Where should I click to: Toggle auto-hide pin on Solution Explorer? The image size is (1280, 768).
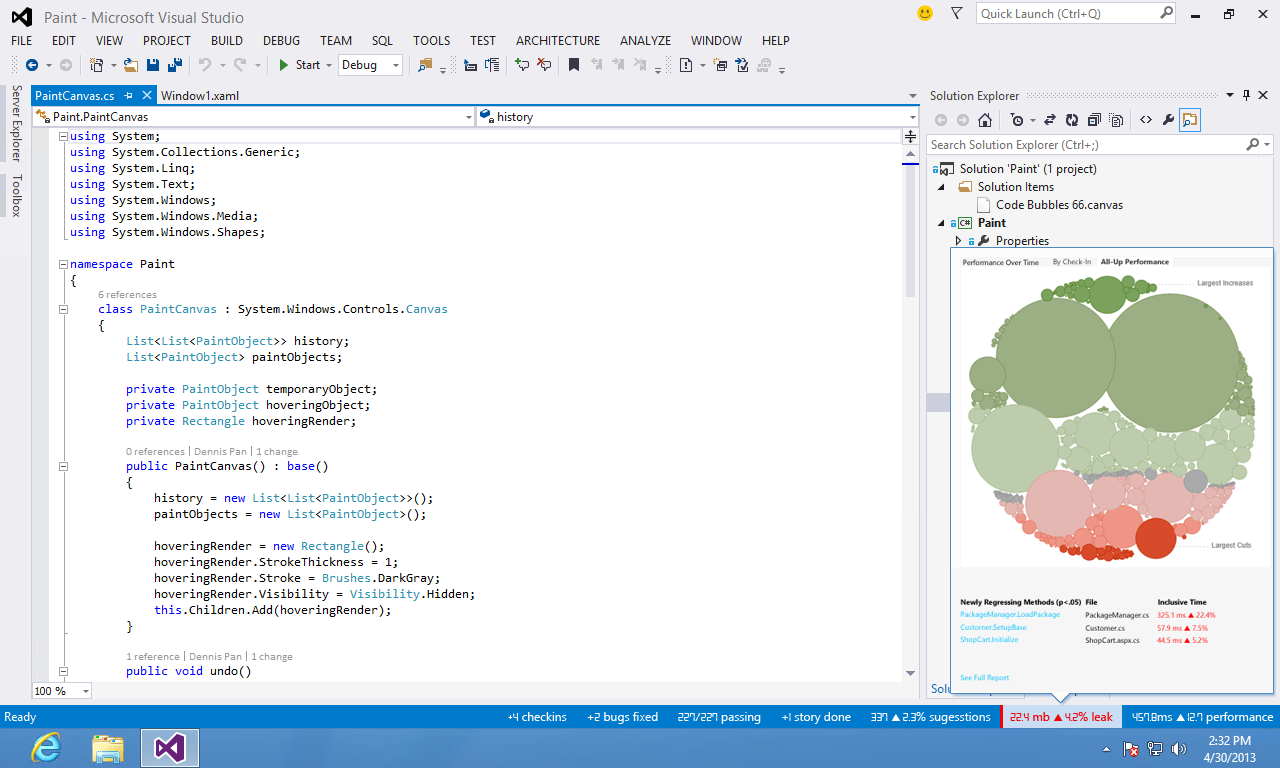click(1246, 95)
